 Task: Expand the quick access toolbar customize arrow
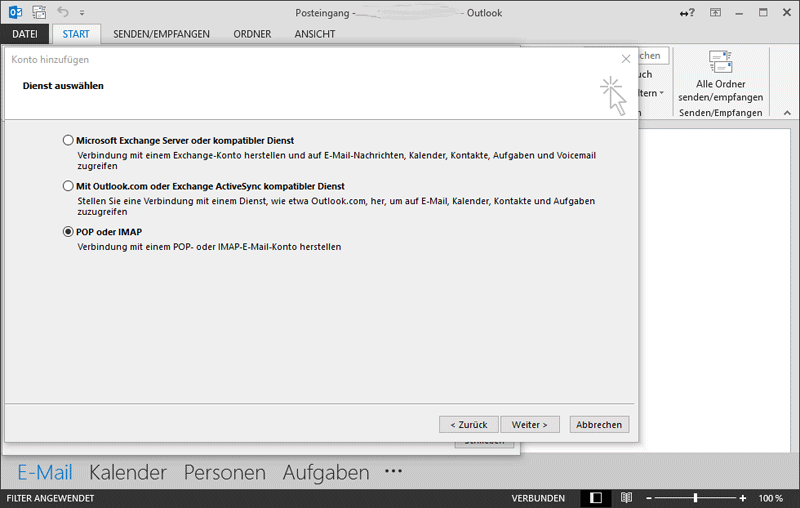(81, 14)
